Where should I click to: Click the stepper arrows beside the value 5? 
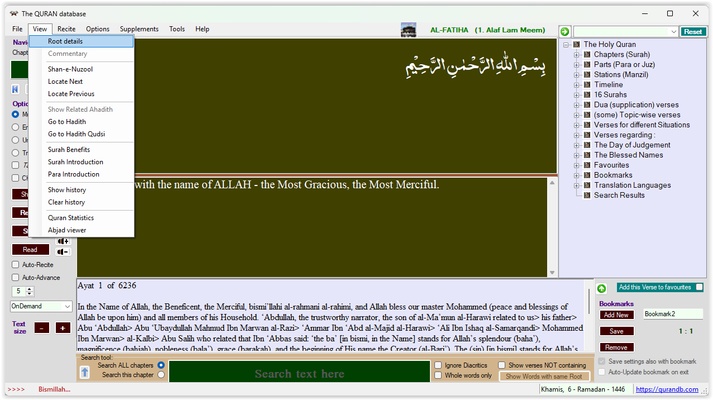tap(30, 291)
